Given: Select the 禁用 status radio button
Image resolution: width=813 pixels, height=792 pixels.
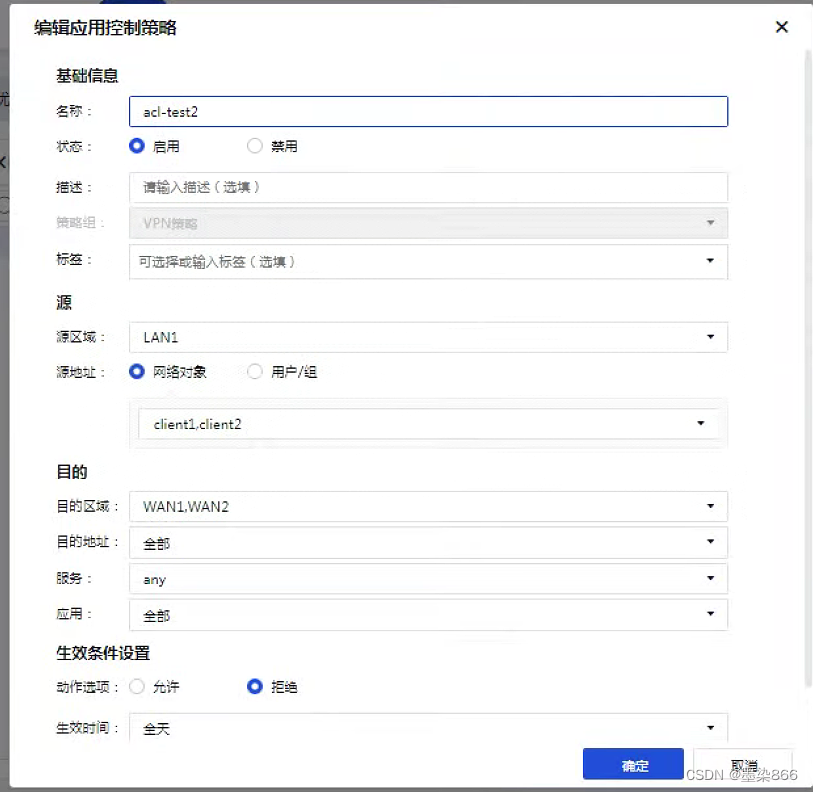Looking at the screenshot, I should point(255,146).
